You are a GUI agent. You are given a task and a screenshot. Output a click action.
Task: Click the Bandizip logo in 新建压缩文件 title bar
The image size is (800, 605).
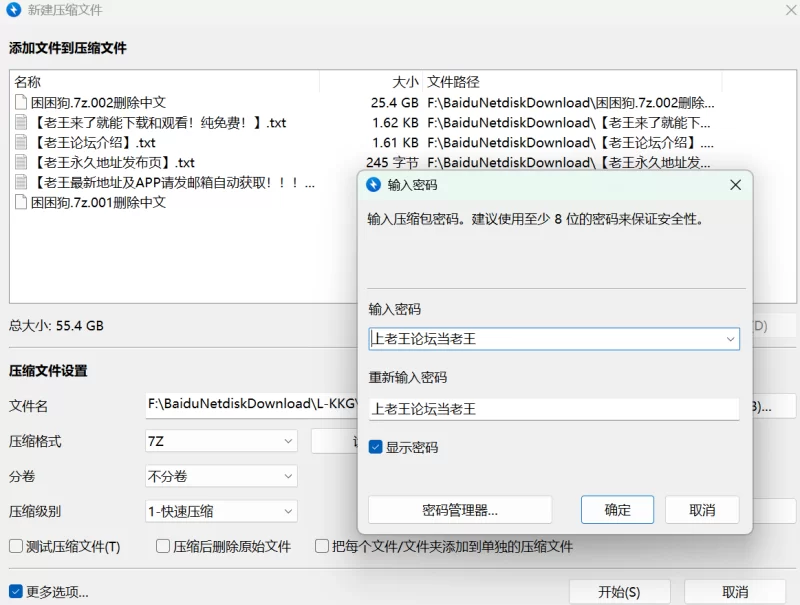[14, 10]
